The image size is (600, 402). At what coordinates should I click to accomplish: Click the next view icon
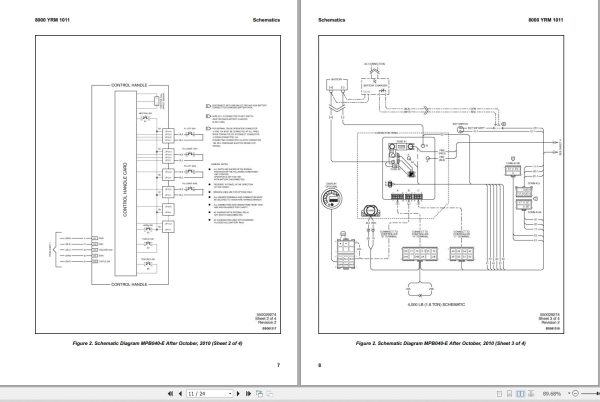[270, 393]
